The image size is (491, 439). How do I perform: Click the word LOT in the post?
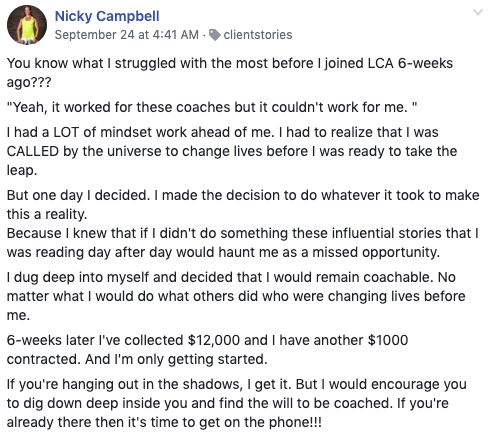(66, 132)
